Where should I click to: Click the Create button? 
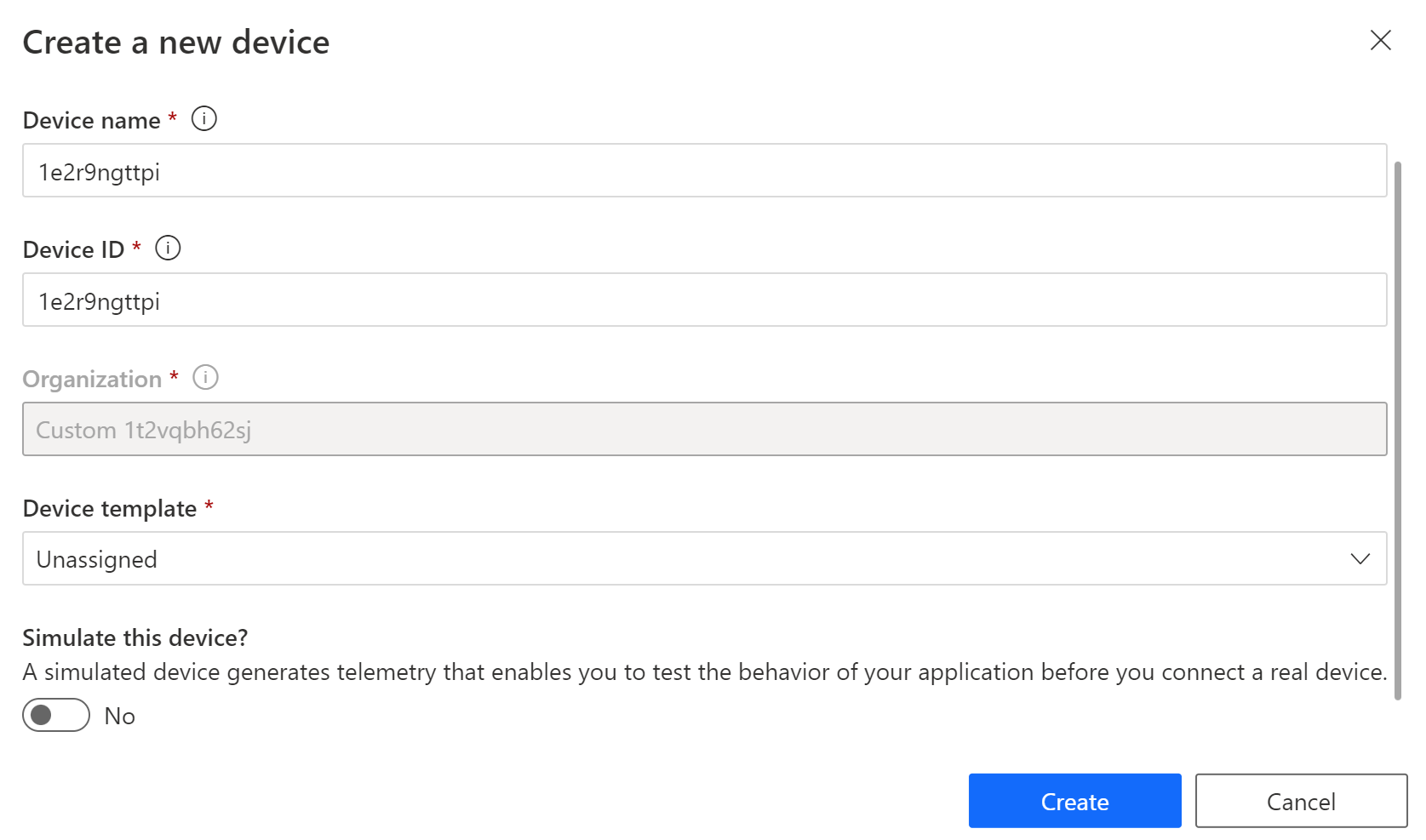(1074, 801)
